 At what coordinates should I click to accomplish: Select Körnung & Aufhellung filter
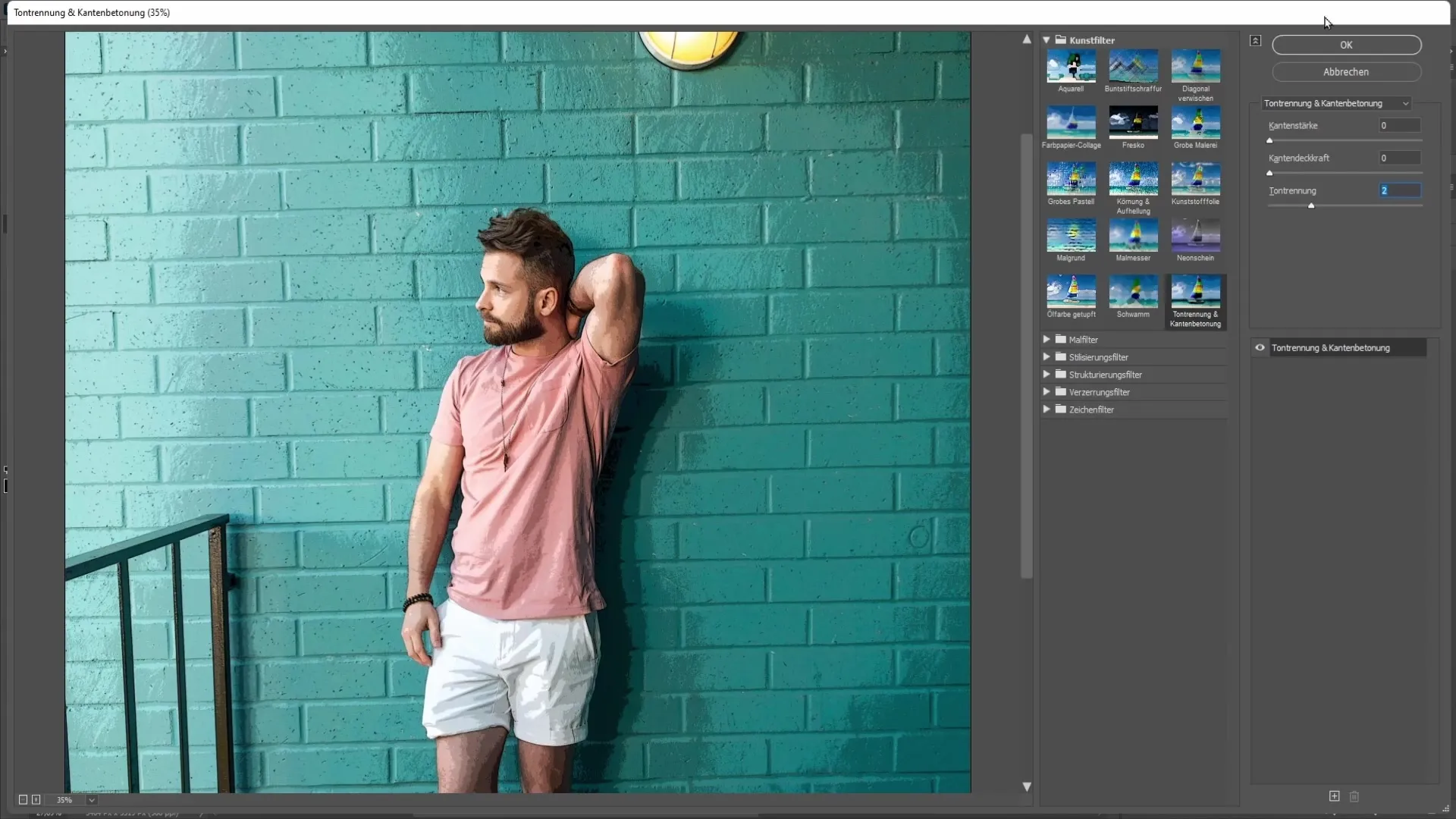(1133, 179)
